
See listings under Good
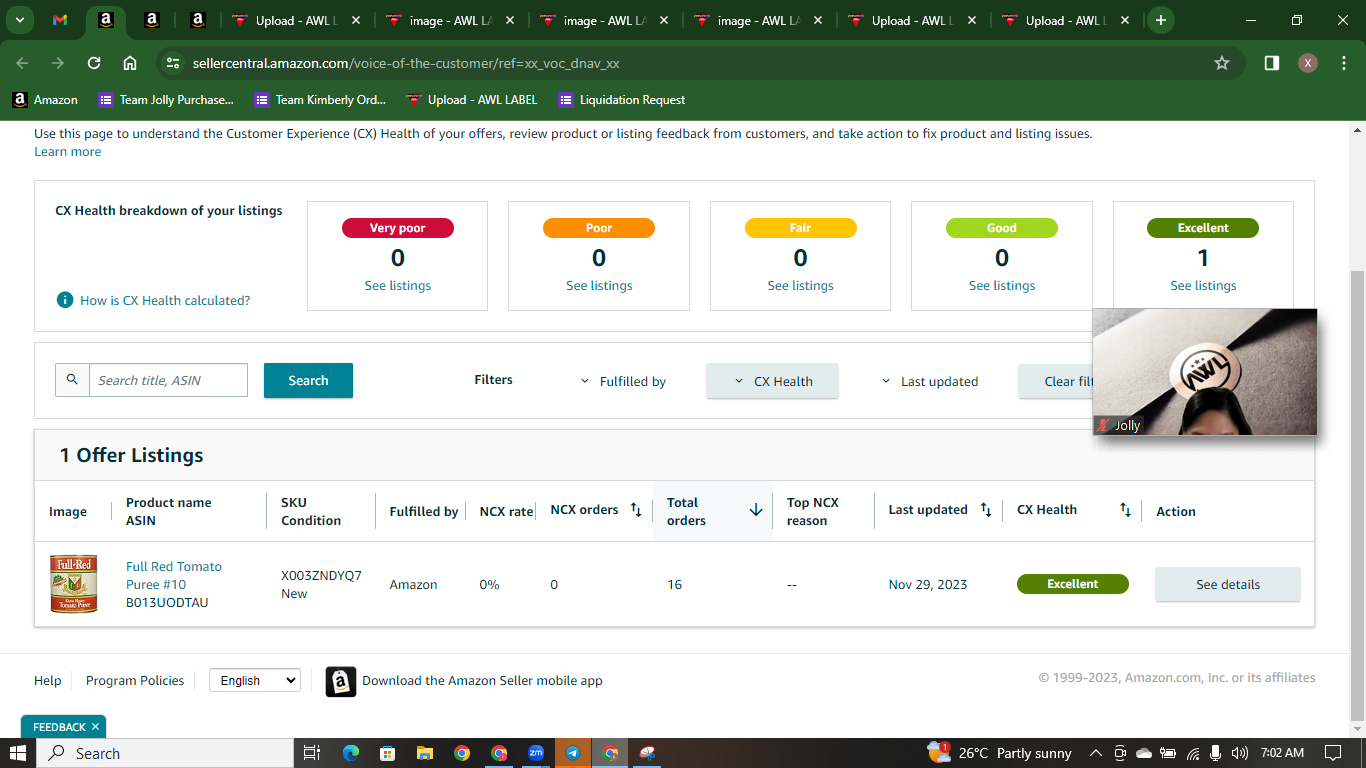pos(1002,285)
